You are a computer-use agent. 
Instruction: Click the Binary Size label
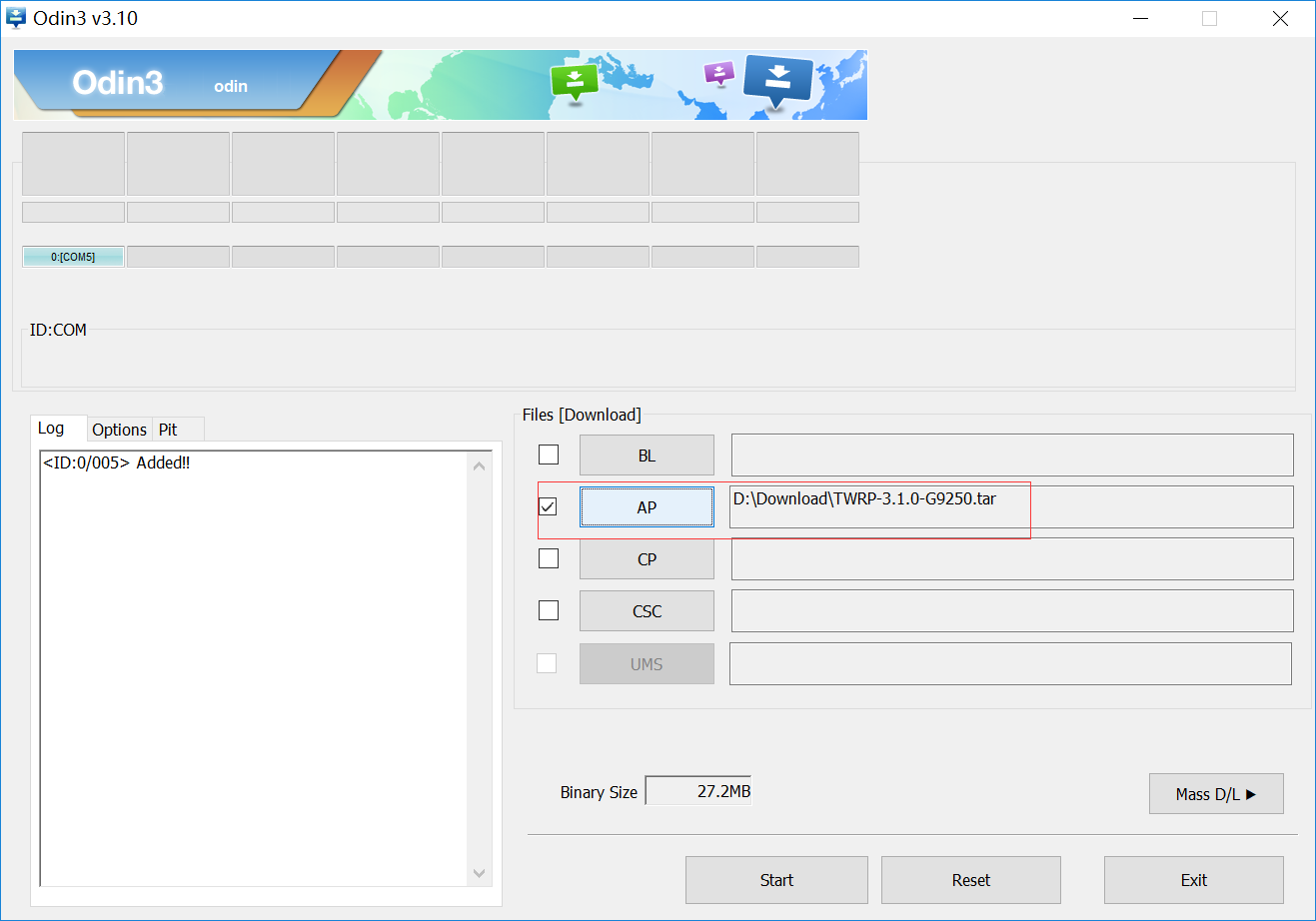click(599, 792)
